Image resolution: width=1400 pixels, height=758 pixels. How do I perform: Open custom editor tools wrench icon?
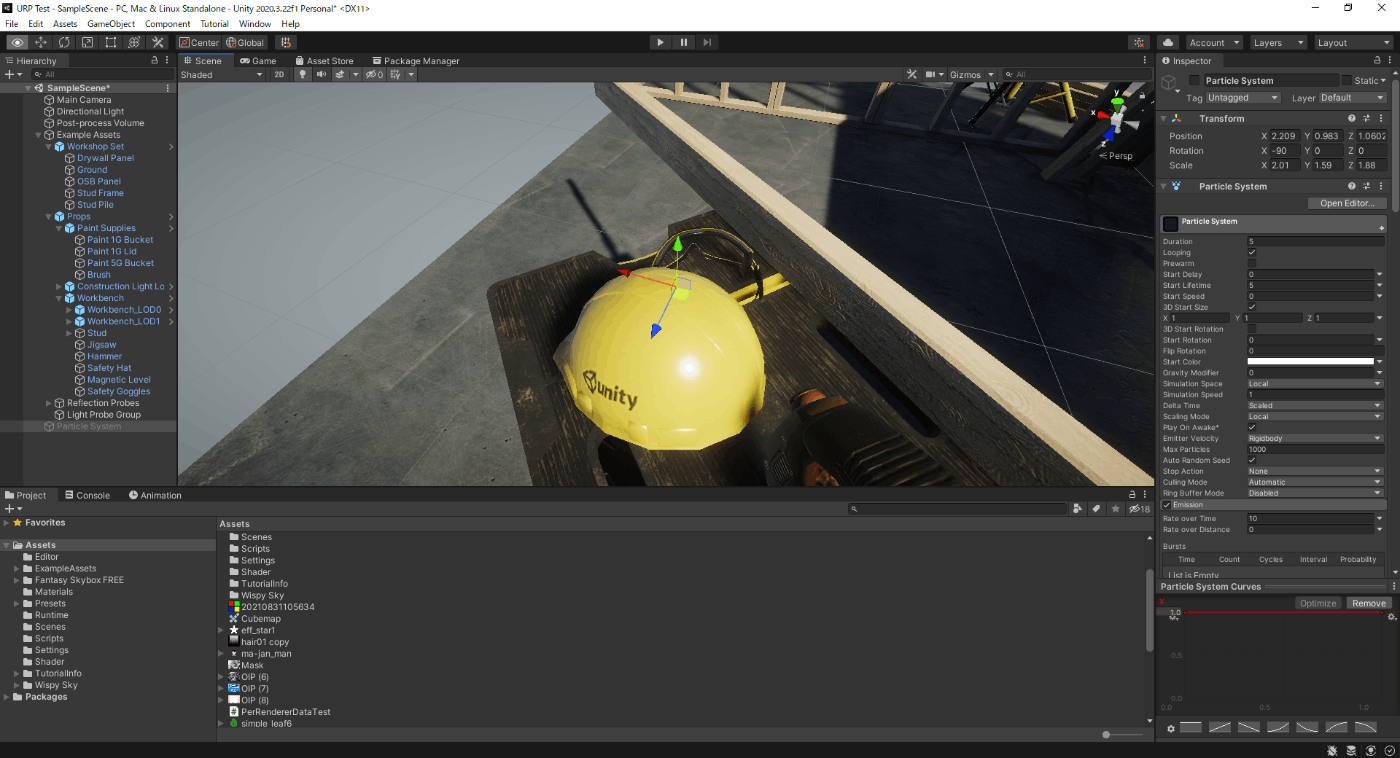tap(157, 42)
